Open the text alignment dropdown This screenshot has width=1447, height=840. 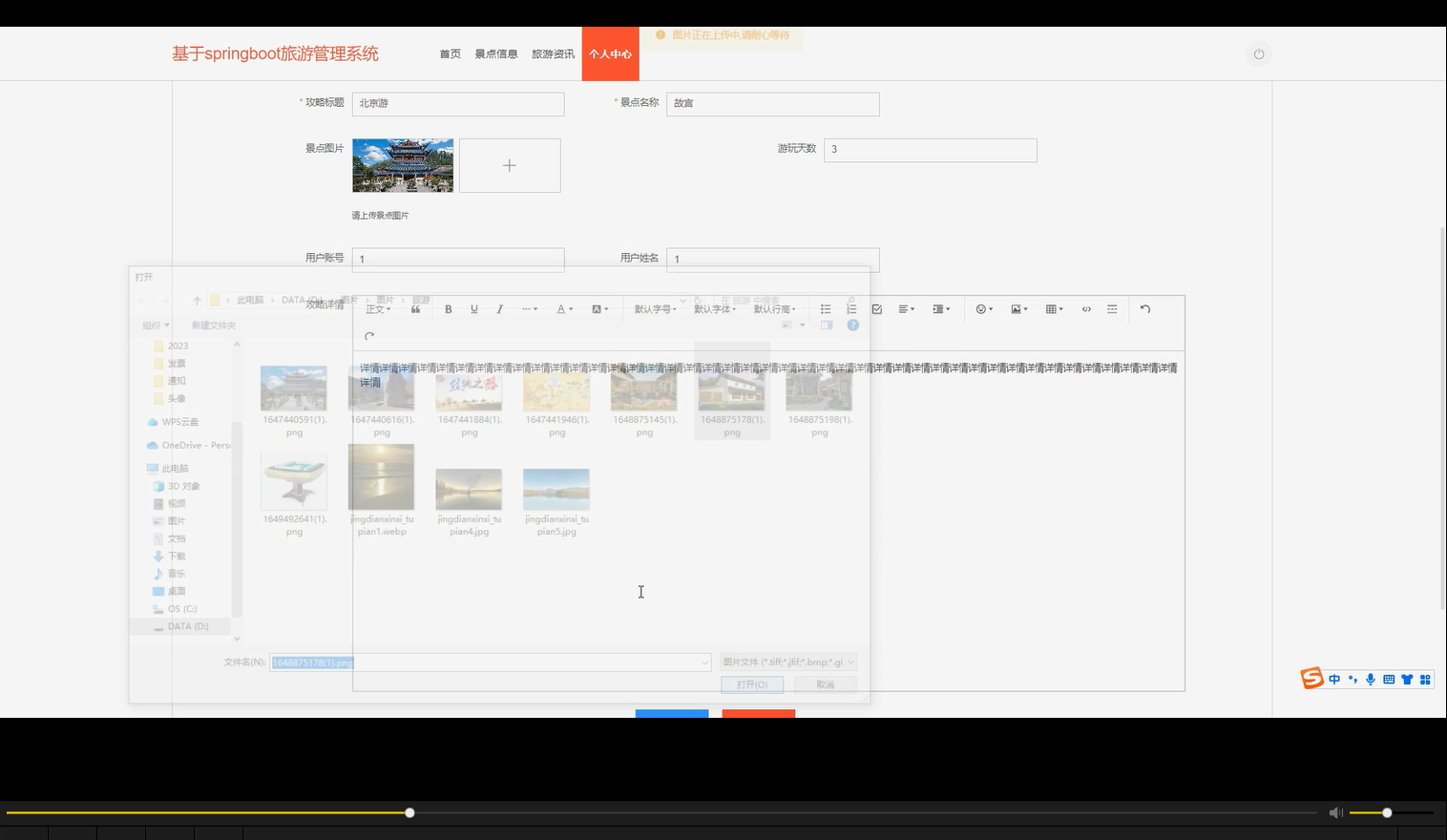[907, 309]
